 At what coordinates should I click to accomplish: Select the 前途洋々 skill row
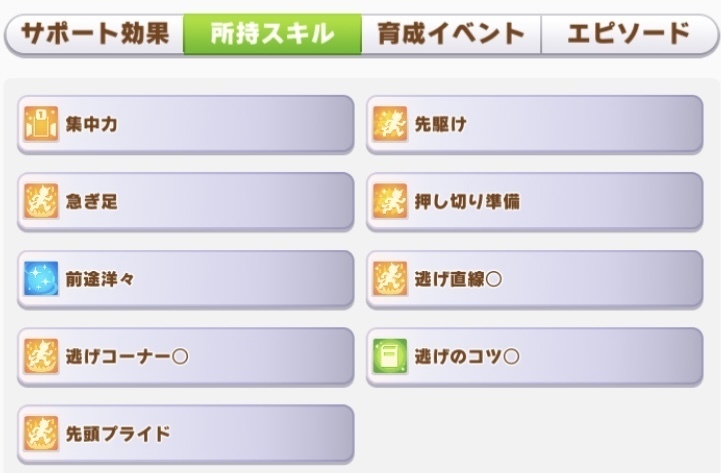coord(186,279)
